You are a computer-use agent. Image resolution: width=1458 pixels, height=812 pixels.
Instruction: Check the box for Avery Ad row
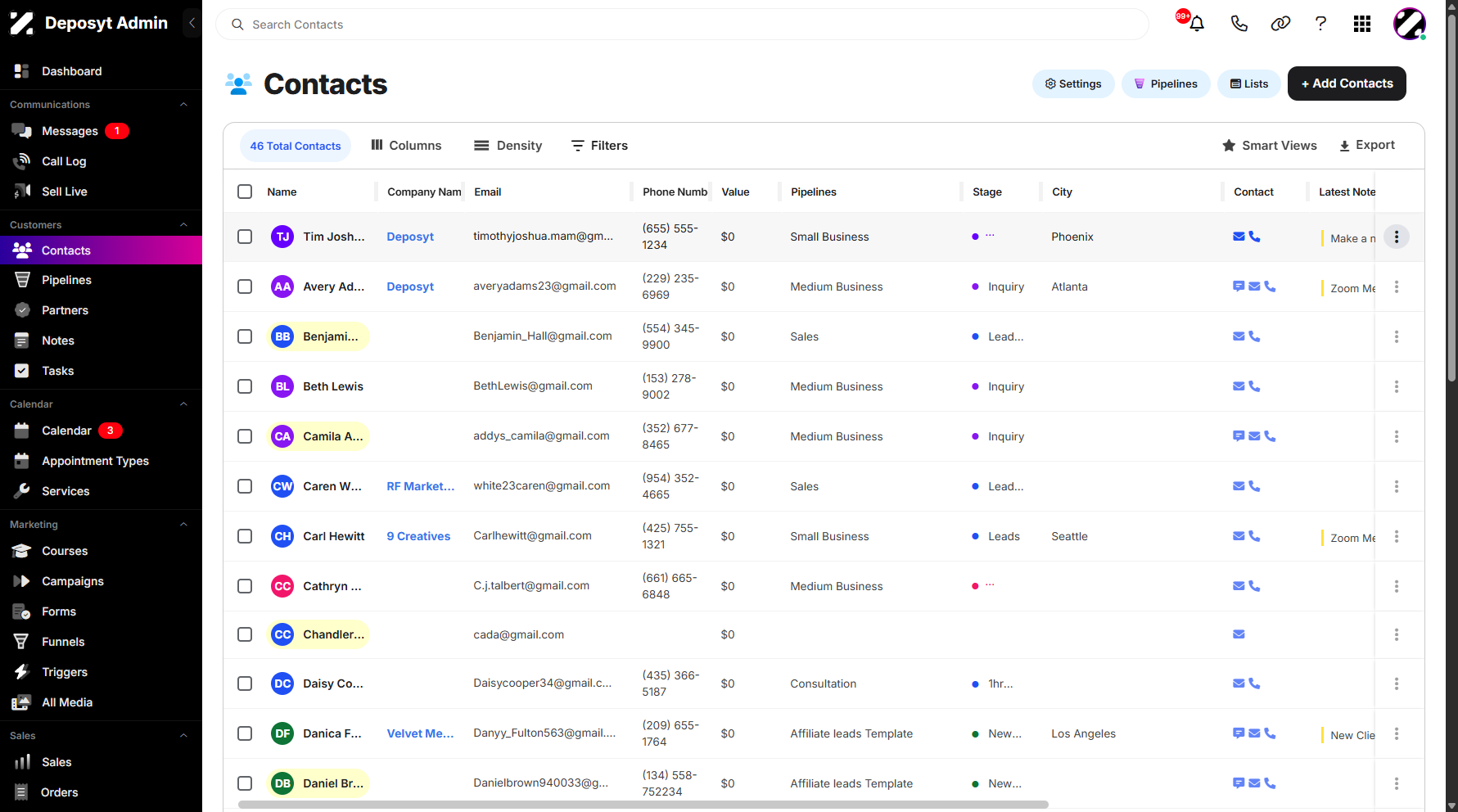245,286
